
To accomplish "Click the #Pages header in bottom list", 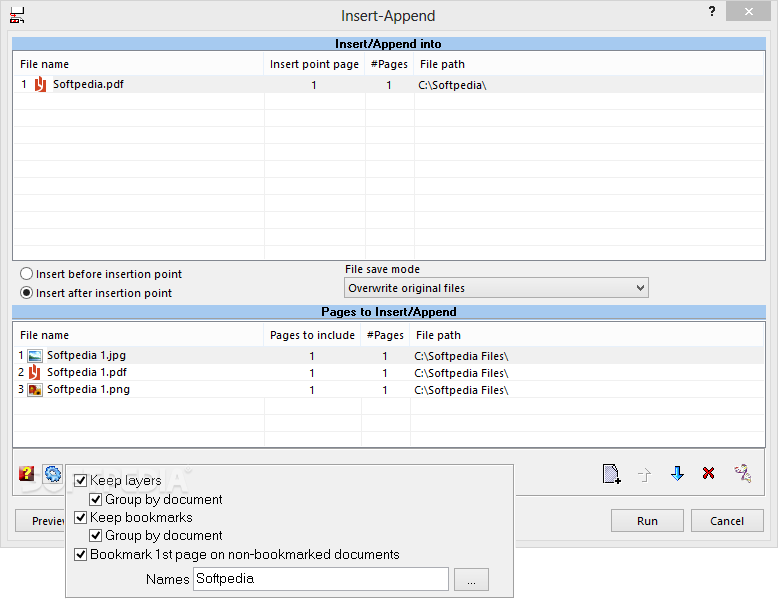I will point(385,335).
